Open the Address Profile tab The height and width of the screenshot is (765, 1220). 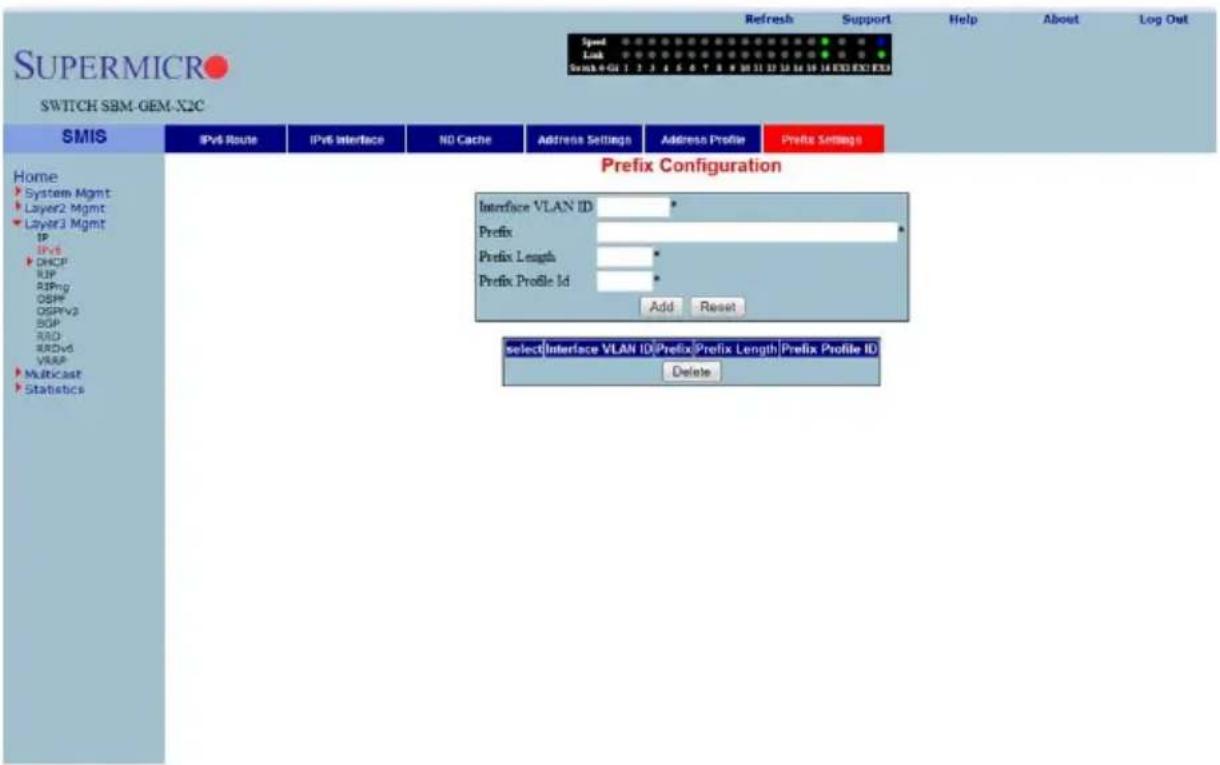point(703,140)
